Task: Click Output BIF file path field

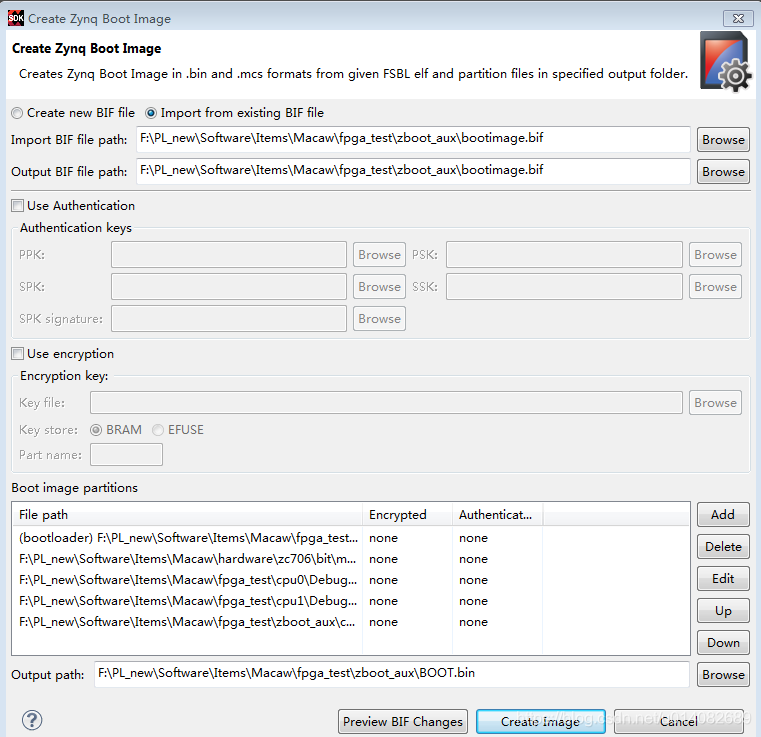Action: [413, 171]
